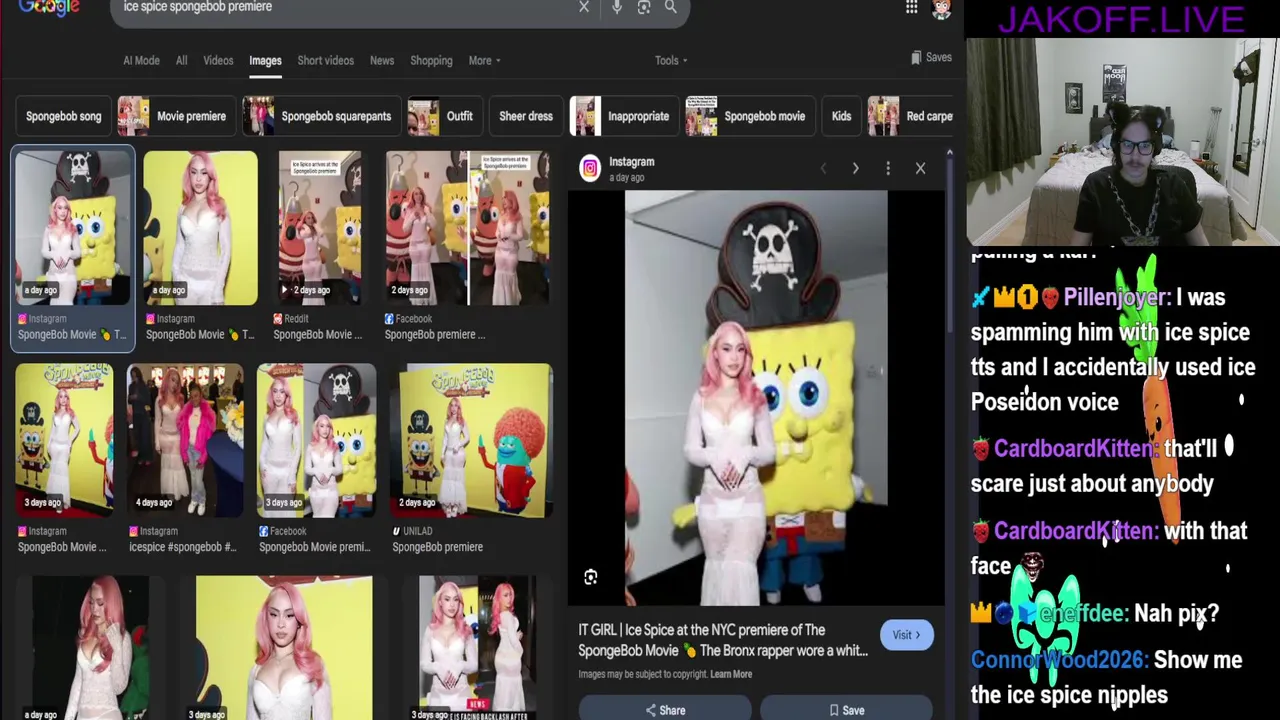Open the Google account avatar
This screenshot has width=1280, height=720.
pos(942,8)
